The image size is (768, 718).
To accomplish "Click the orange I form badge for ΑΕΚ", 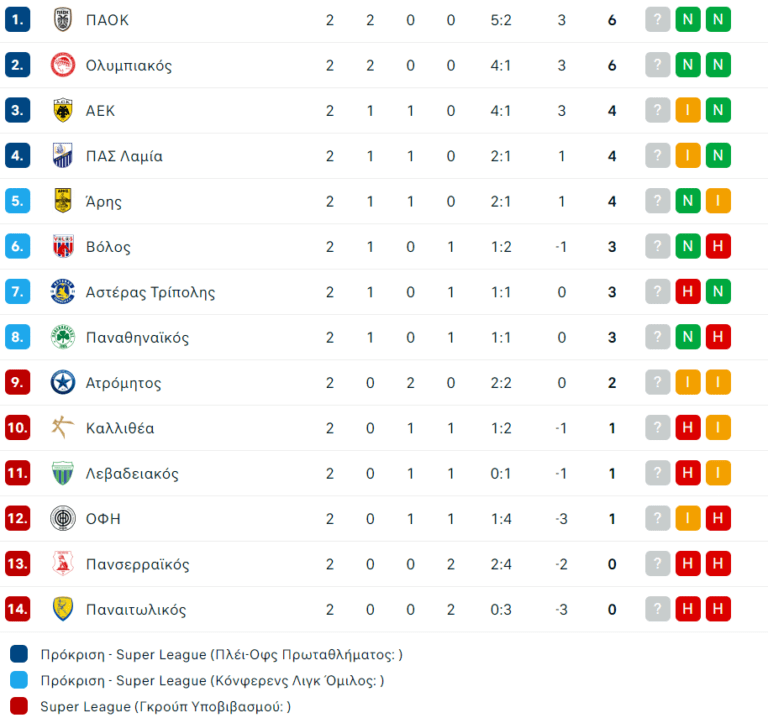I will (x=687, y=111).
